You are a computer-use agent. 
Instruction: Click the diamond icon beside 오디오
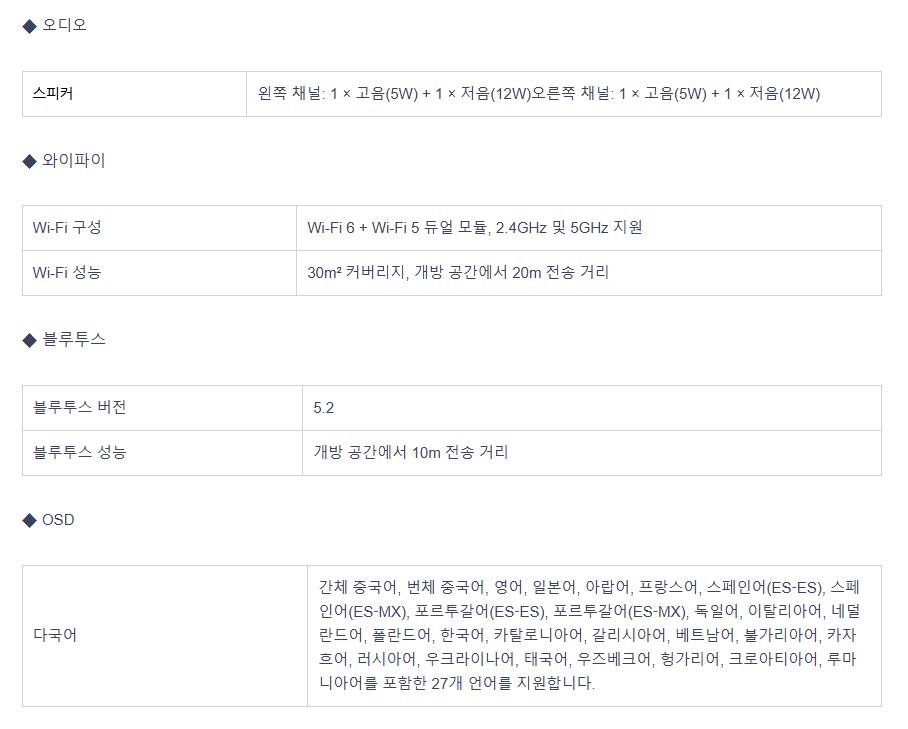pyautogui.click(x=30, y=26)
